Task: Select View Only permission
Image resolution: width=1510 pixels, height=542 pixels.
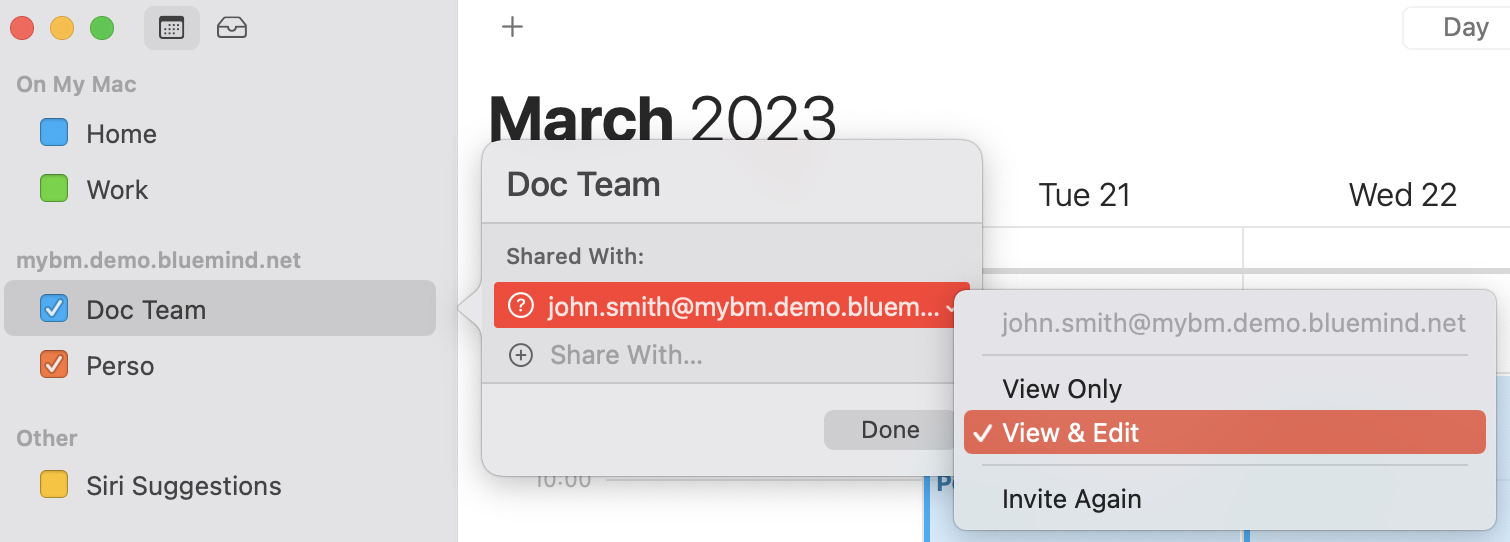Action: (1062, 389)
